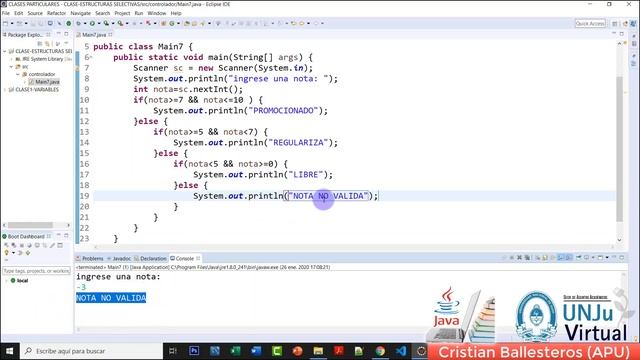The height and width of the screenshot is (360, 640).
Task: Expand the JRE System Library node
Action: pyautogui.click(x=11, y=59)
